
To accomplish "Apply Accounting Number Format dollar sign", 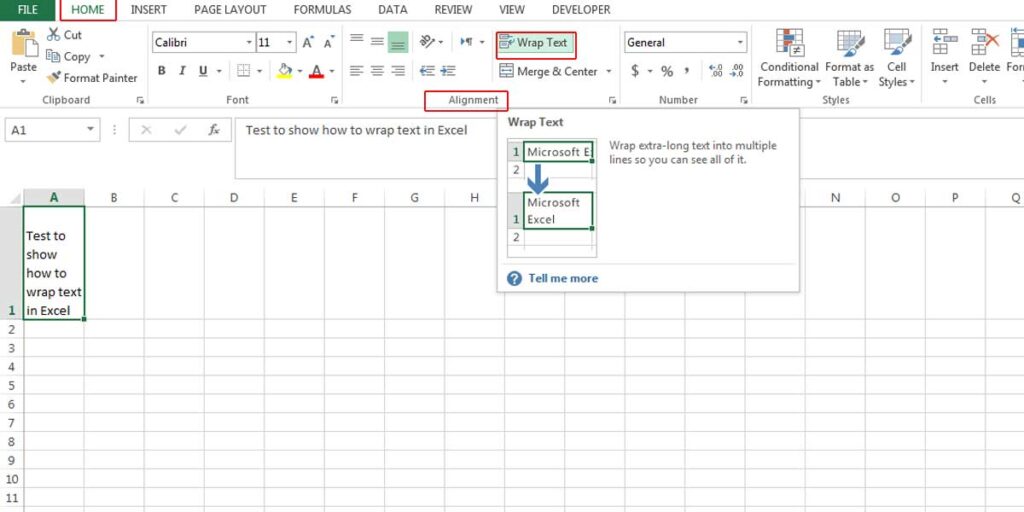I will point(635,71).
